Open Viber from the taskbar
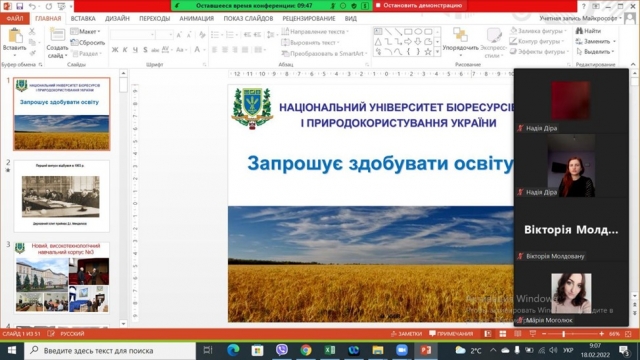Screen dimensions: 640x360 tap(282, 350)
